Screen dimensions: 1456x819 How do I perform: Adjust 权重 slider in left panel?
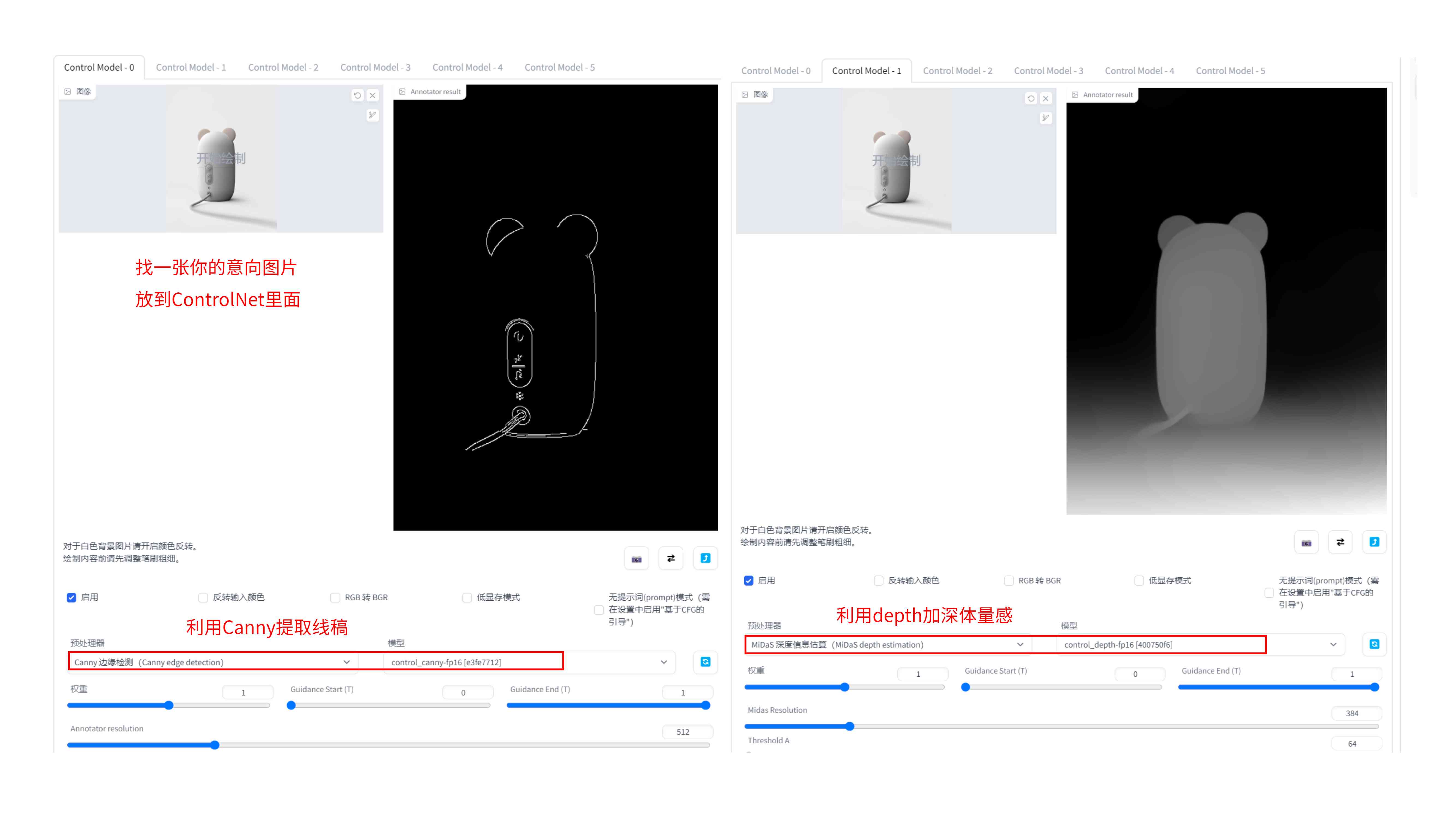pyautogui.click(x=169, y=705)
